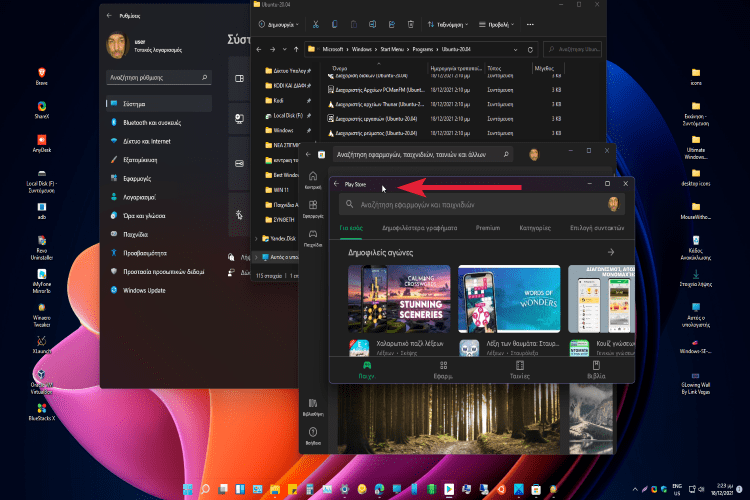Go up one folder level in File Explorer
The image size is (750, 500).
[296, 49]
